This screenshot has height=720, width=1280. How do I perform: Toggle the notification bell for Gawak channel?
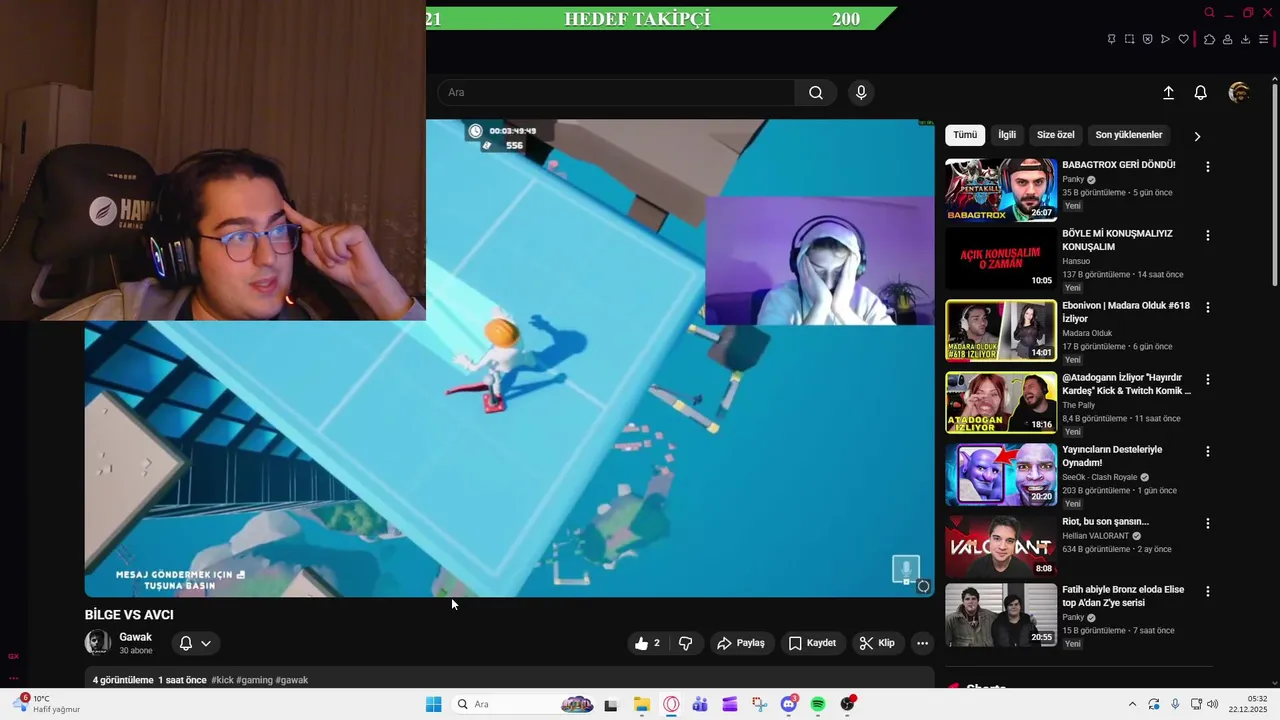[186, 643]
